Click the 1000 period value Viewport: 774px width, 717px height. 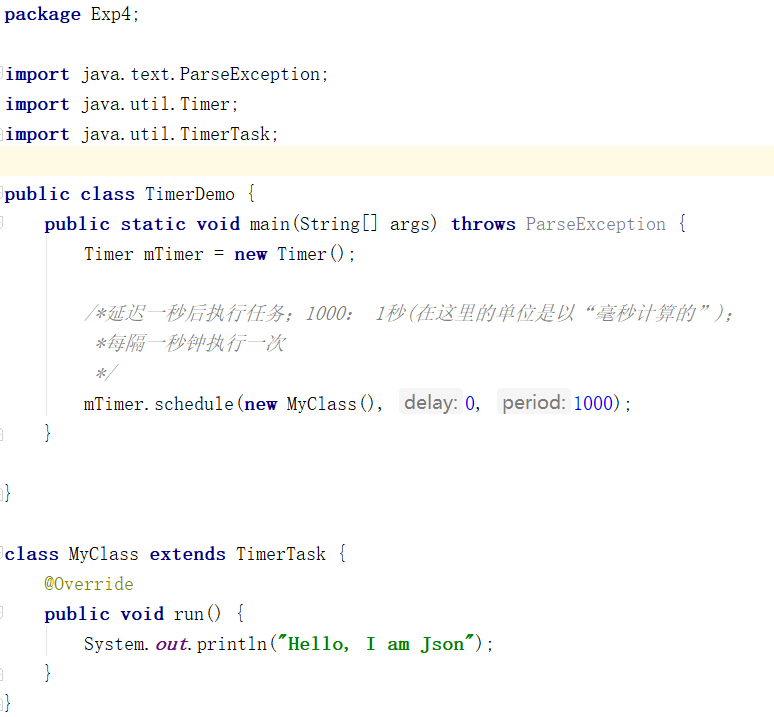click(x=593, y=404)
